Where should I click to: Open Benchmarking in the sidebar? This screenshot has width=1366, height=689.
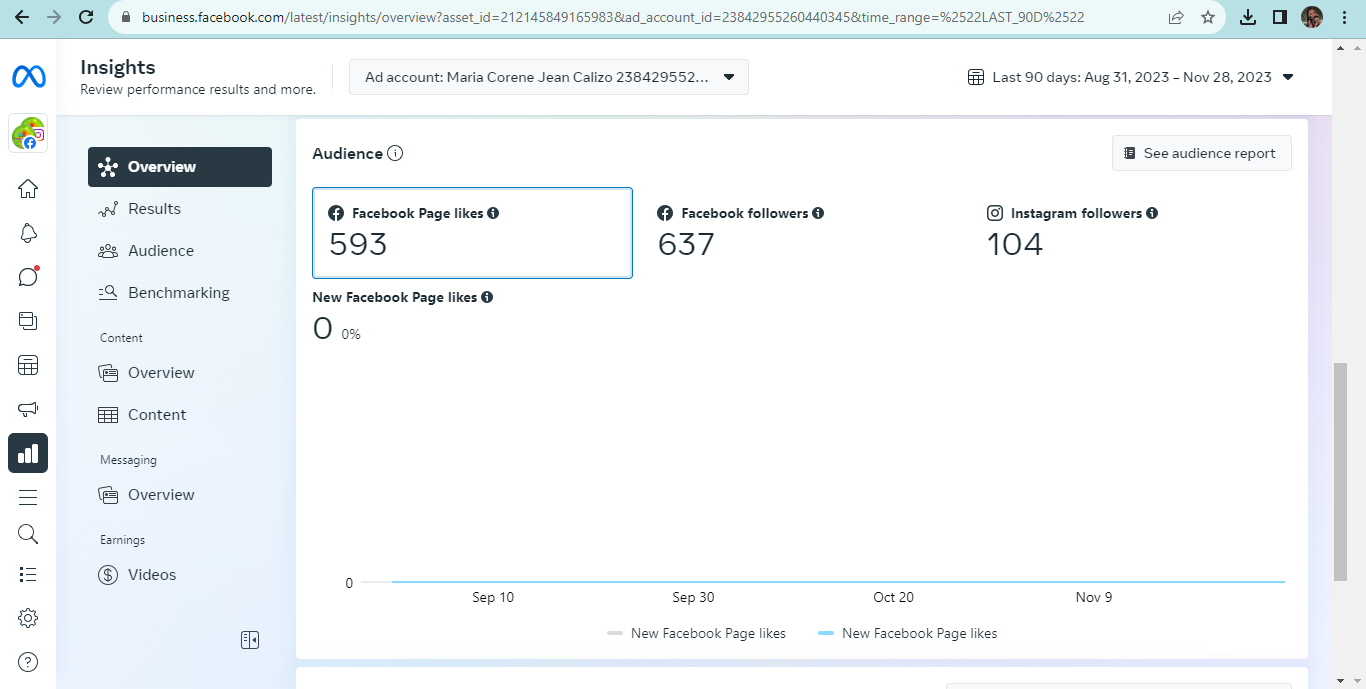[178, 293]
